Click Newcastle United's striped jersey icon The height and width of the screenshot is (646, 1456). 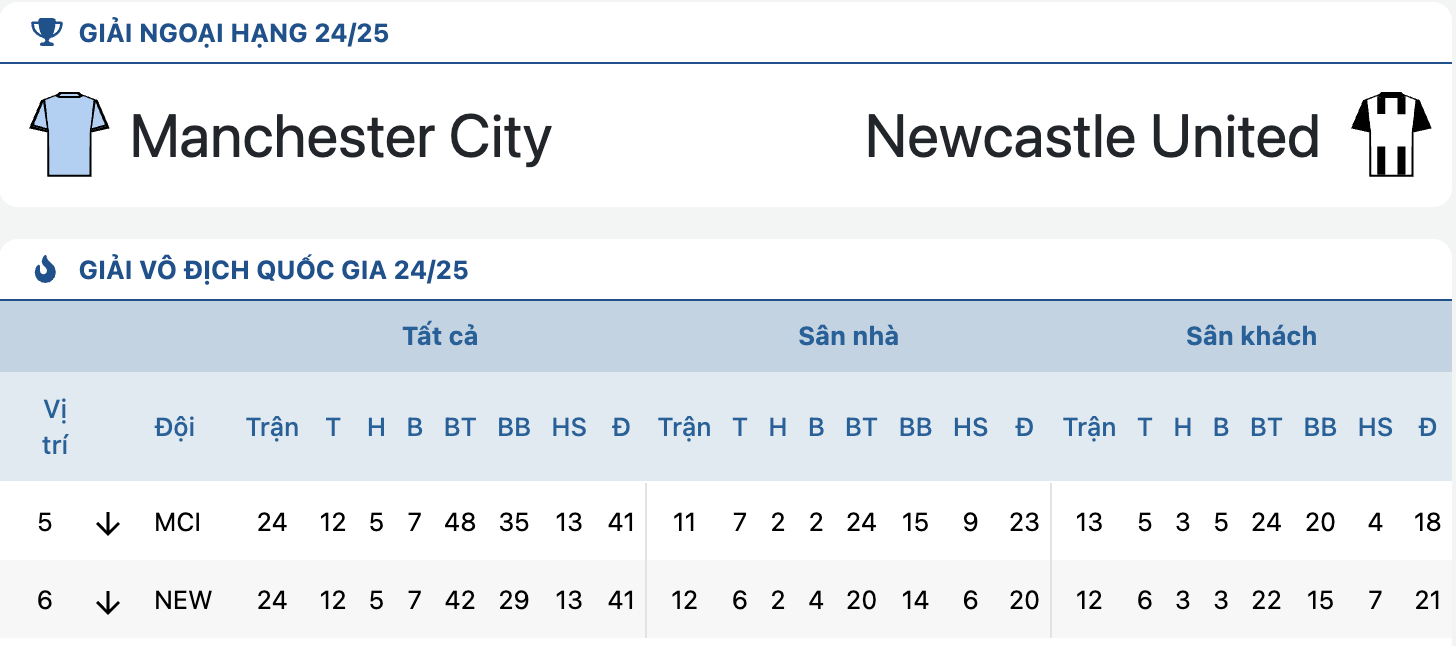click(1387, 134)
